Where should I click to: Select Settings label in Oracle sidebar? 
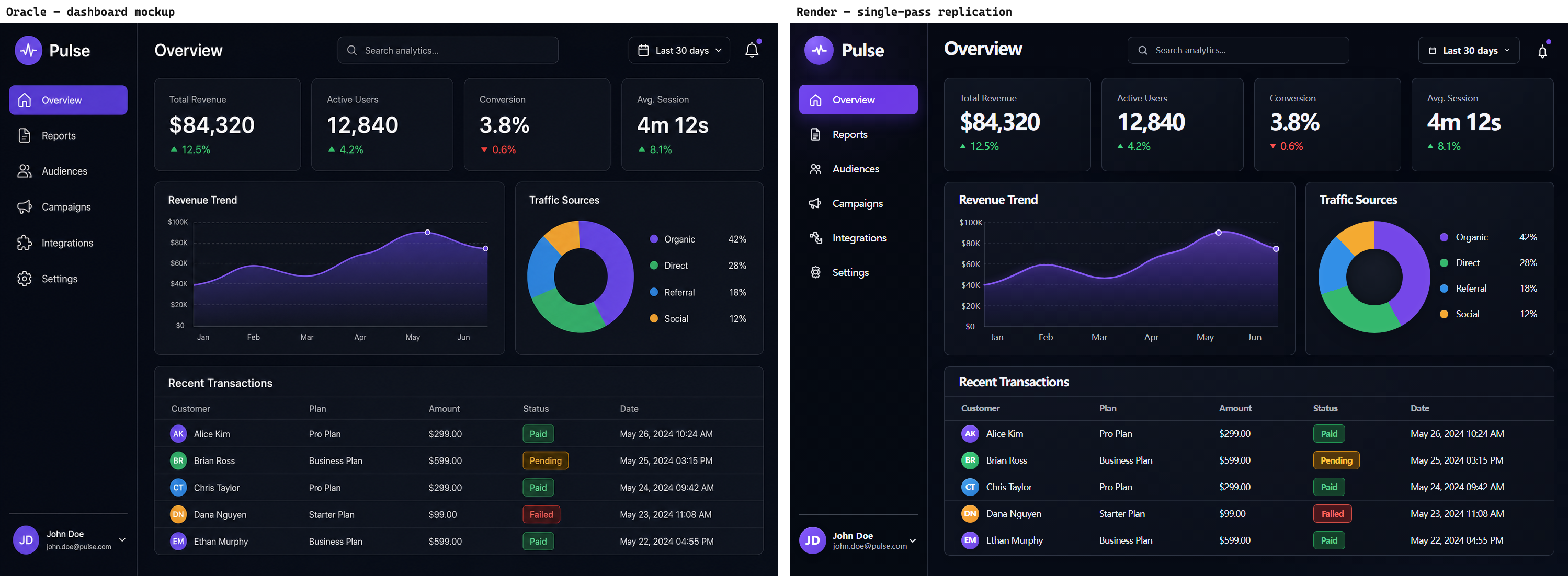(x=60, y=279)
